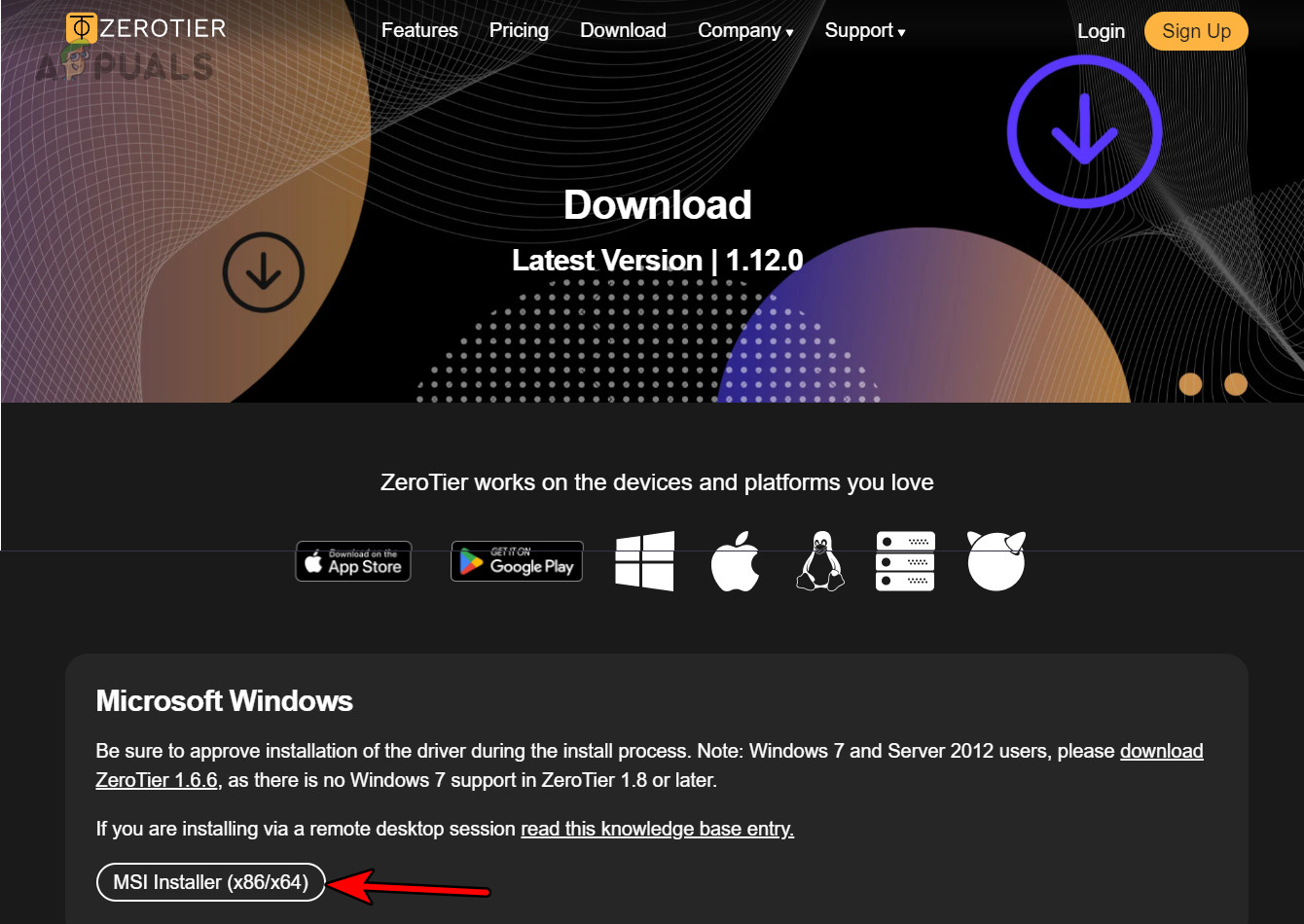
Task: Go to the Features page
Action: pos(419,30)
